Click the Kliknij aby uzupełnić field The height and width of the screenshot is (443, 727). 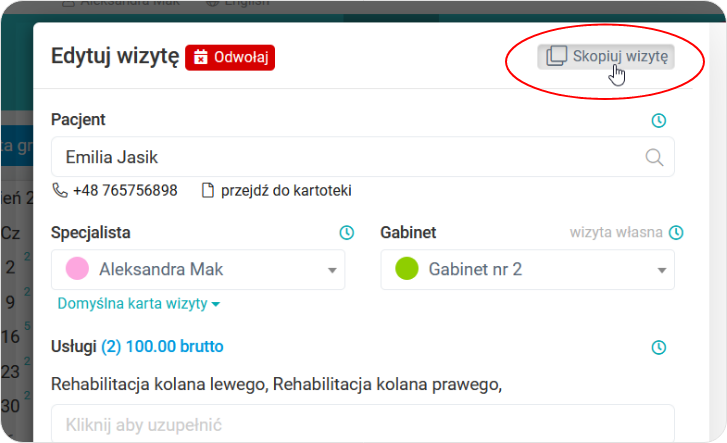click(x=363, y=424)
